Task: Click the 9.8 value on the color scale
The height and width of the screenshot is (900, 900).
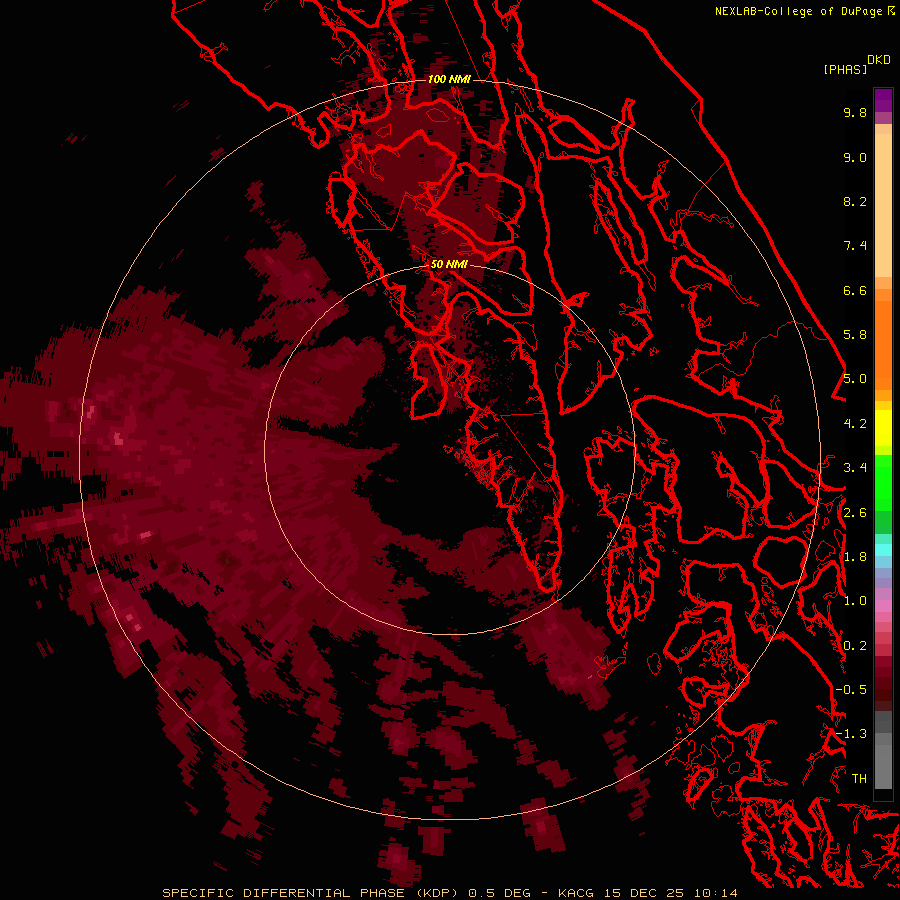Action: coord(855,112)
